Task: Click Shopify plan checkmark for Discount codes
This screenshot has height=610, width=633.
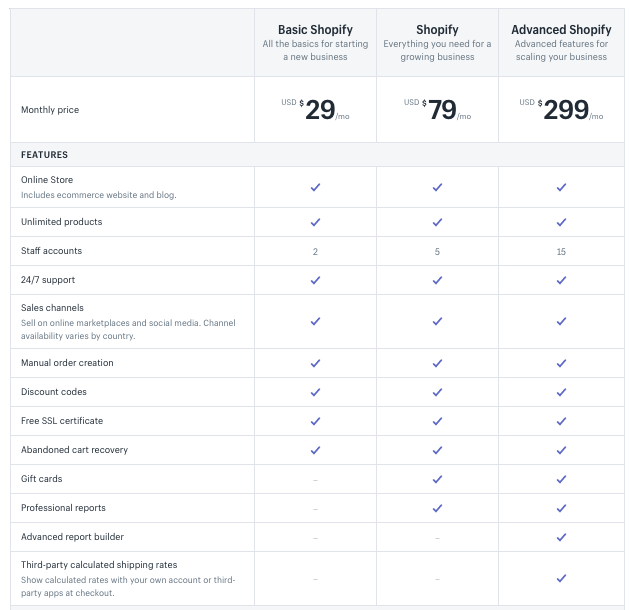Action: click(437, 392)
